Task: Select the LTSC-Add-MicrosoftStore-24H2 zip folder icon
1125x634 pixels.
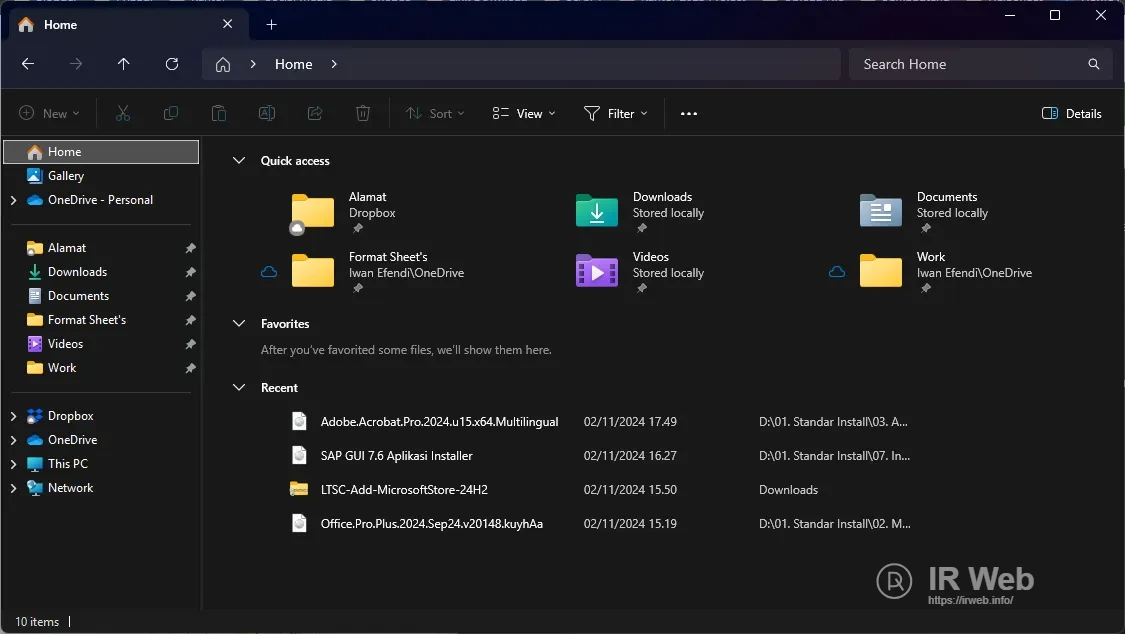Action: (x=298, y=489)
